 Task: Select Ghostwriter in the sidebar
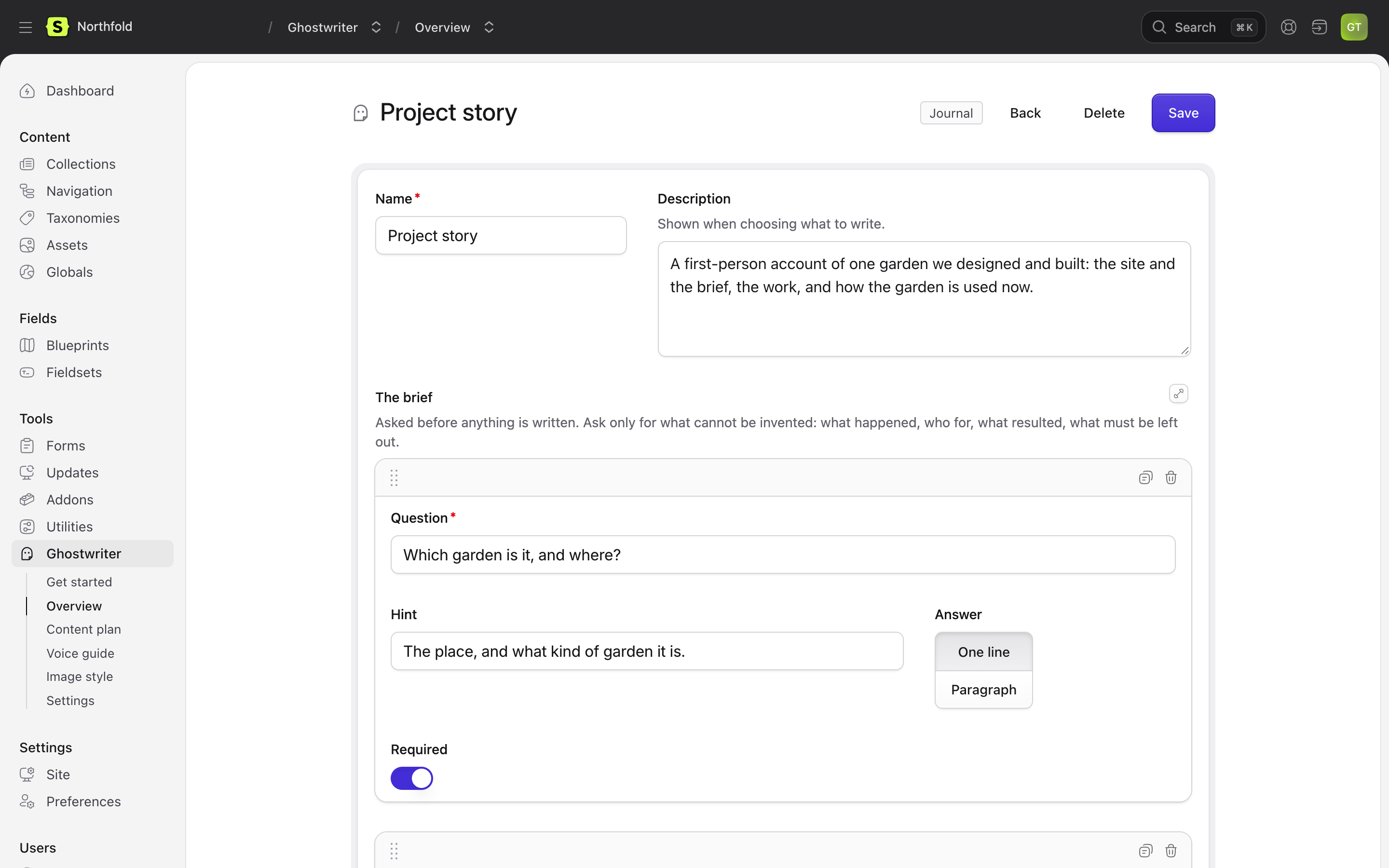[x=93, y=554]
